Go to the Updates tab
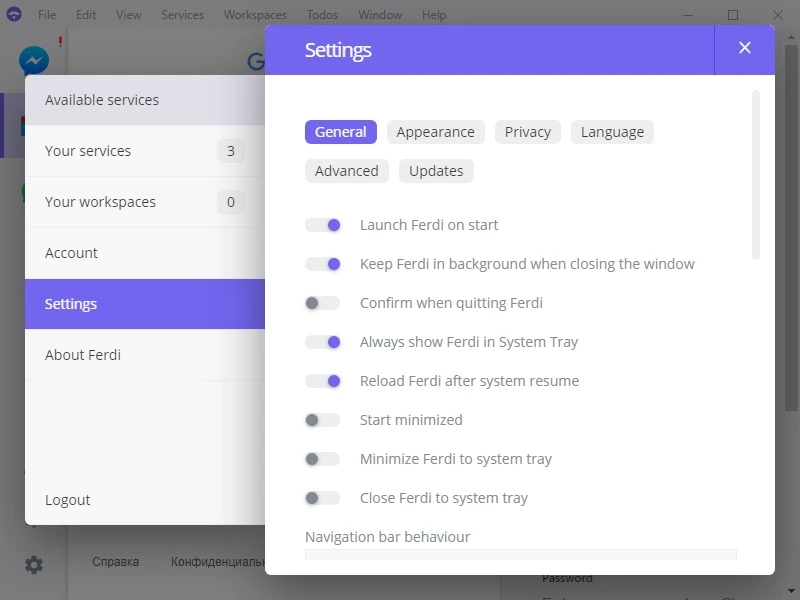 point(436,171)
